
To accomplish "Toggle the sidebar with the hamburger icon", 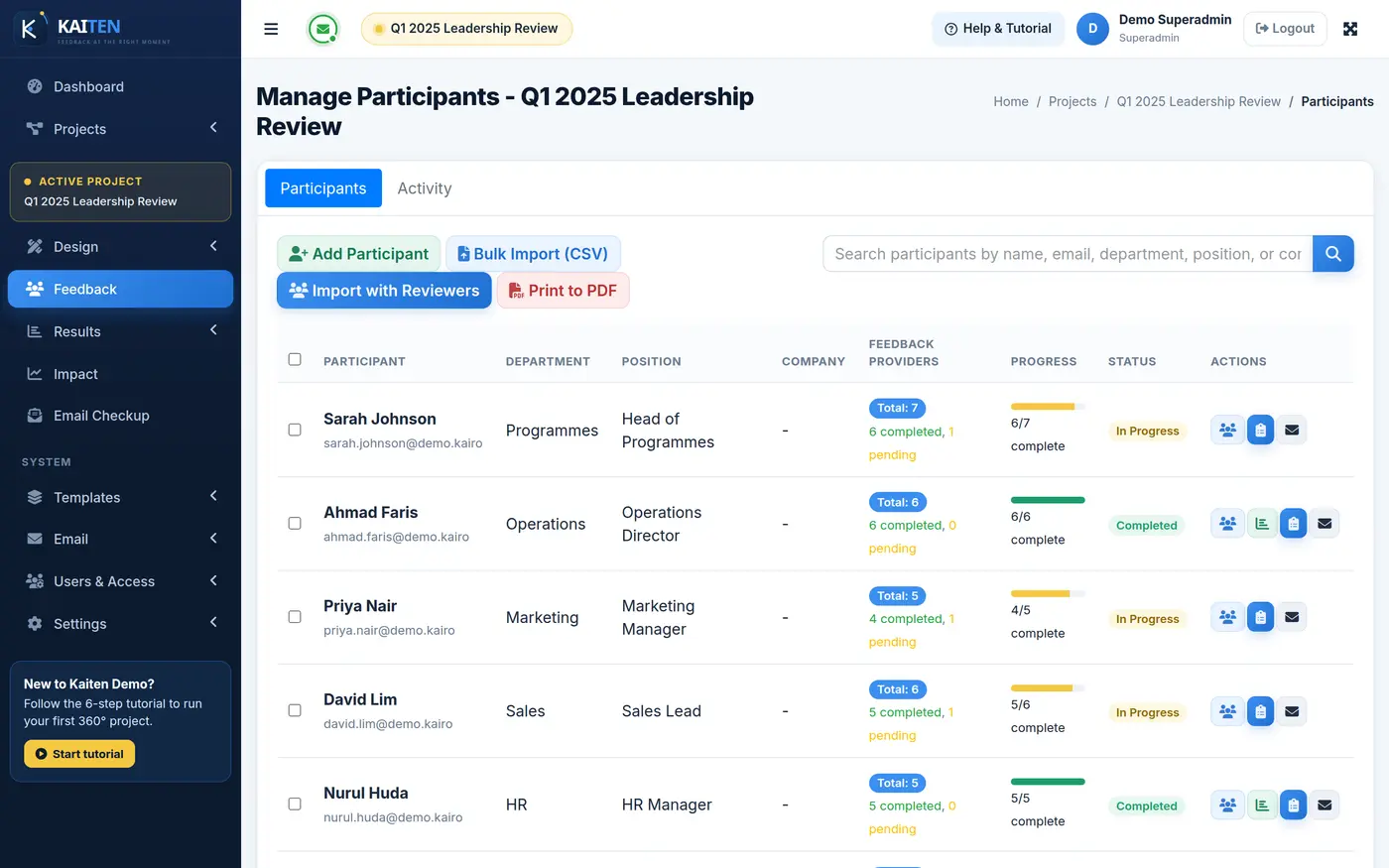I will click(271, 29).
